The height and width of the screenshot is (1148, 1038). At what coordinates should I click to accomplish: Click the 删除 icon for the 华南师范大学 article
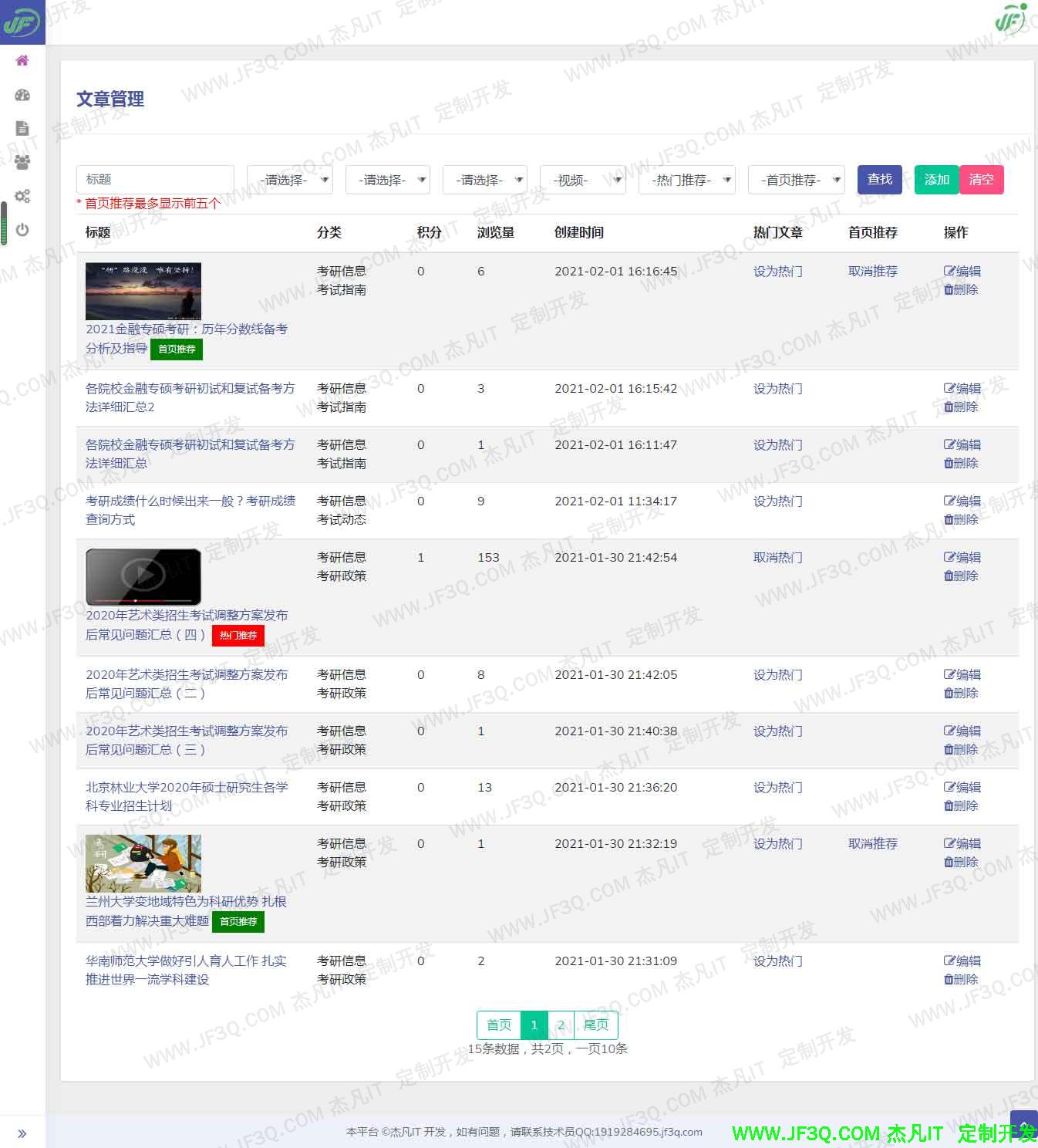(961, 979)
